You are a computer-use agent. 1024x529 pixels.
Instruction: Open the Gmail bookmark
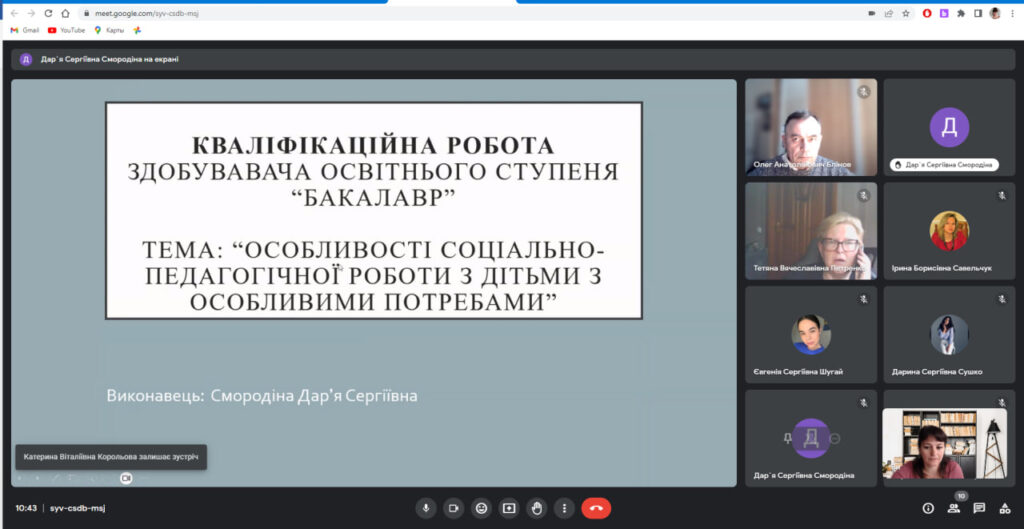[25, 30]
